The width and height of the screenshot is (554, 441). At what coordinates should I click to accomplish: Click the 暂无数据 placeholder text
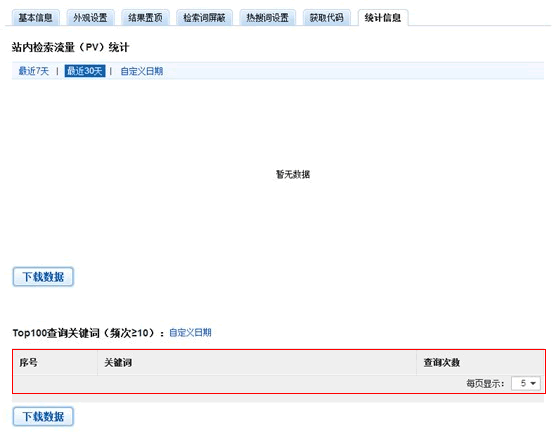click(293, 174)
